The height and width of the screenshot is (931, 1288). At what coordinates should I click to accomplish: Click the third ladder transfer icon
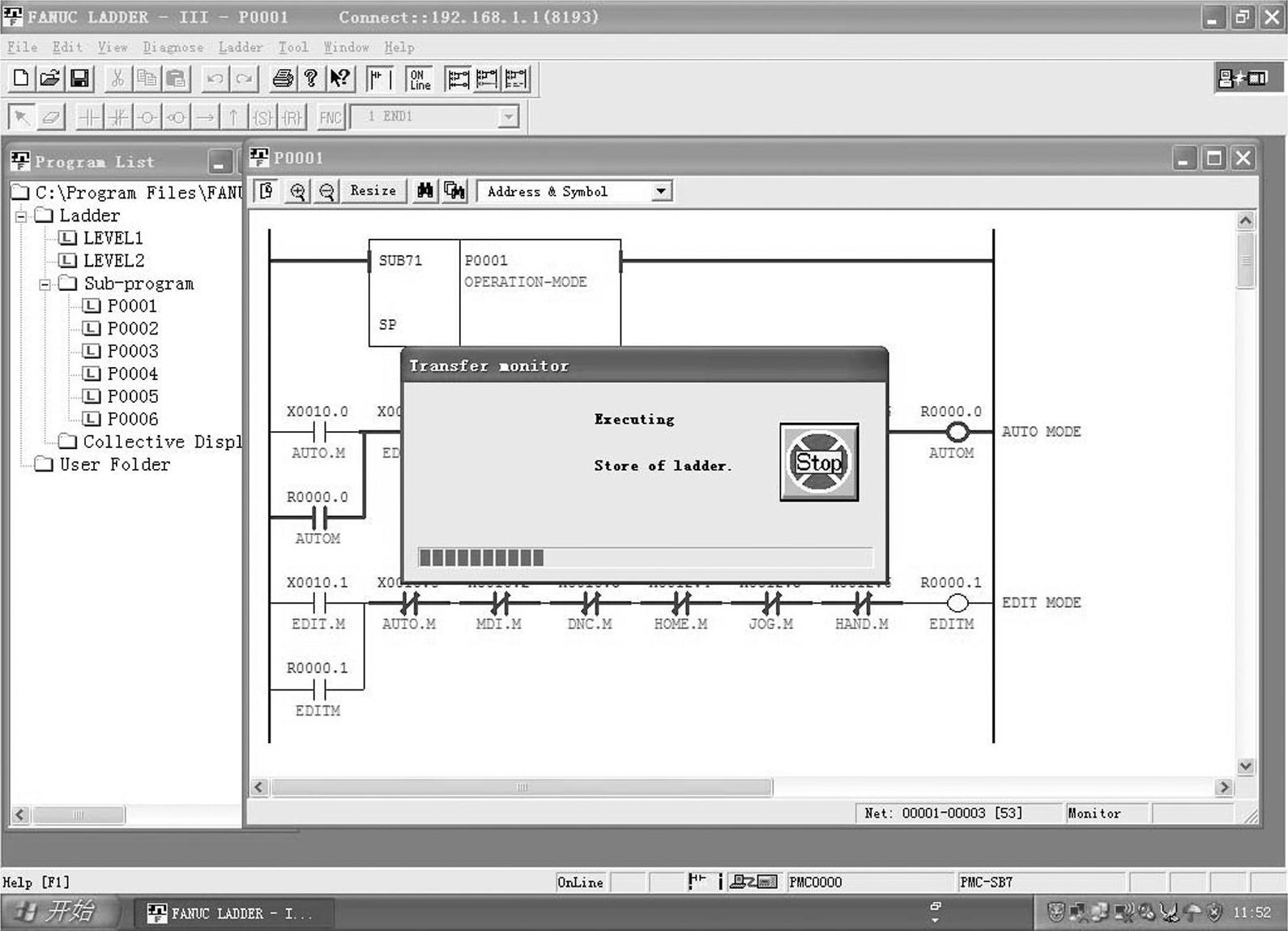[x=516, y=79]
